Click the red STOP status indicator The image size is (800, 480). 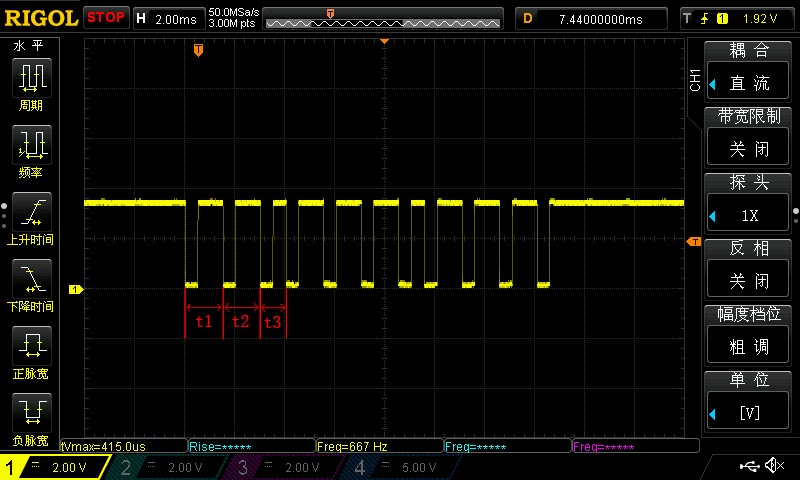coord(106,17)
